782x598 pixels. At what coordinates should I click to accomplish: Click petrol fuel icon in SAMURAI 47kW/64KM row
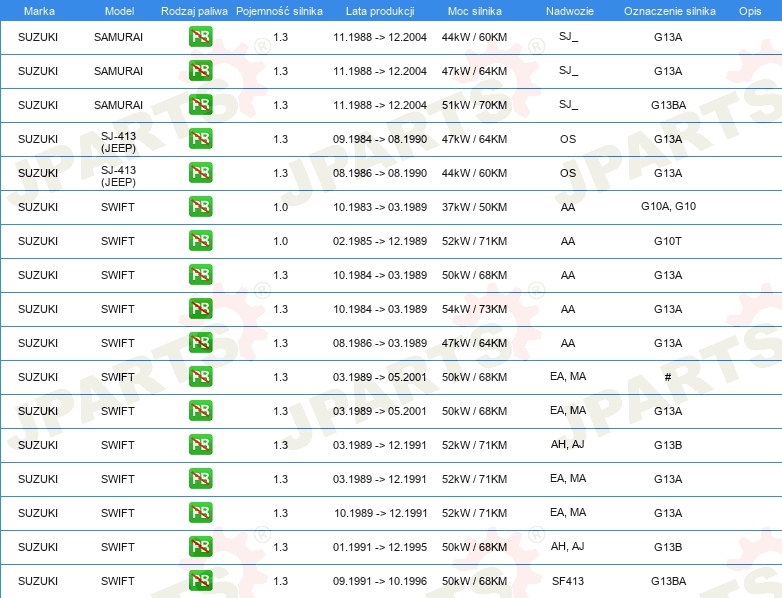[200, 71]
